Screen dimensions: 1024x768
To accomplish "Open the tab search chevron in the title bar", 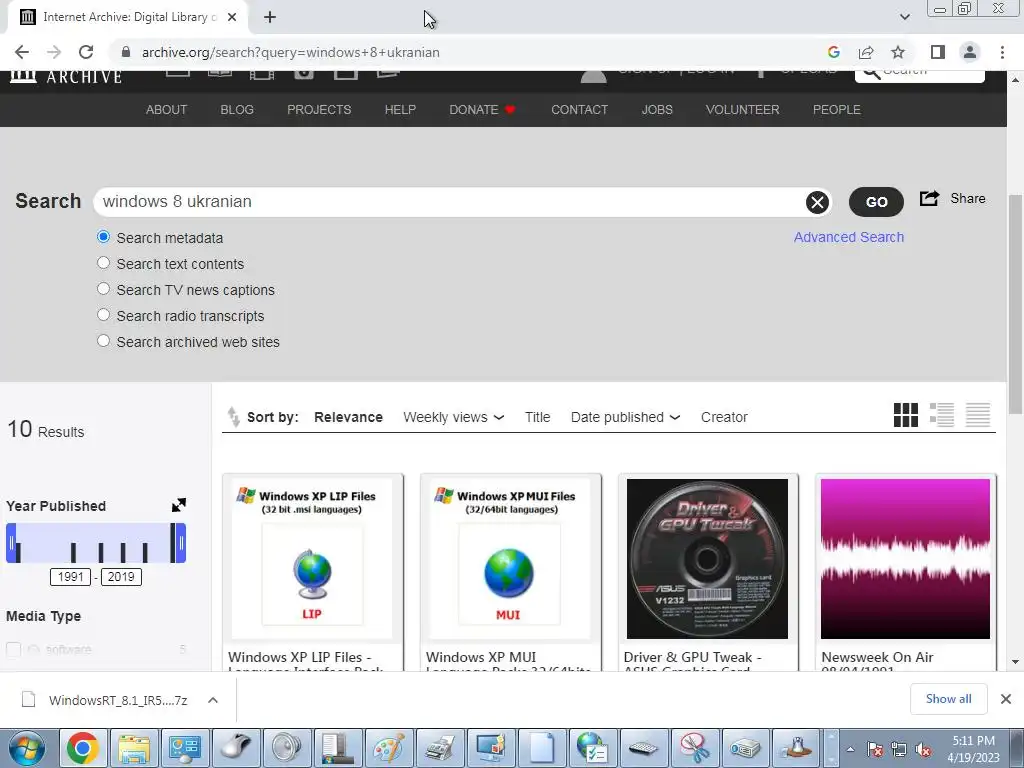I will pos(904,17).
